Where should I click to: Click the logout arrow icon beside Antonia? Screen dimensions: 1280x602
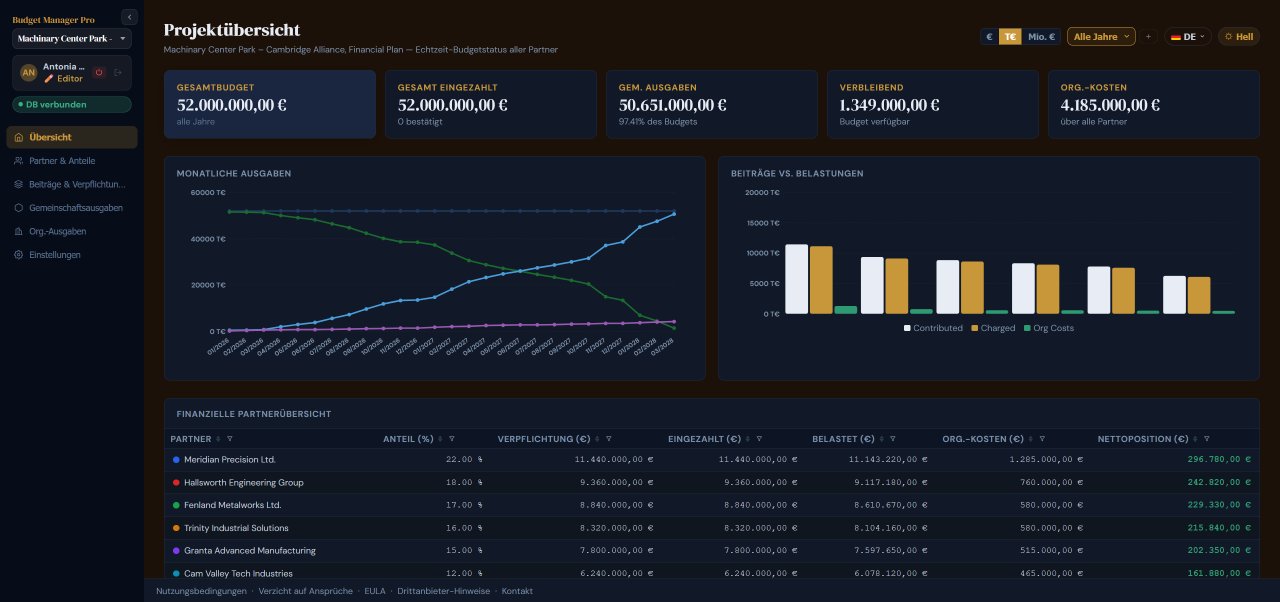point(118,72)
